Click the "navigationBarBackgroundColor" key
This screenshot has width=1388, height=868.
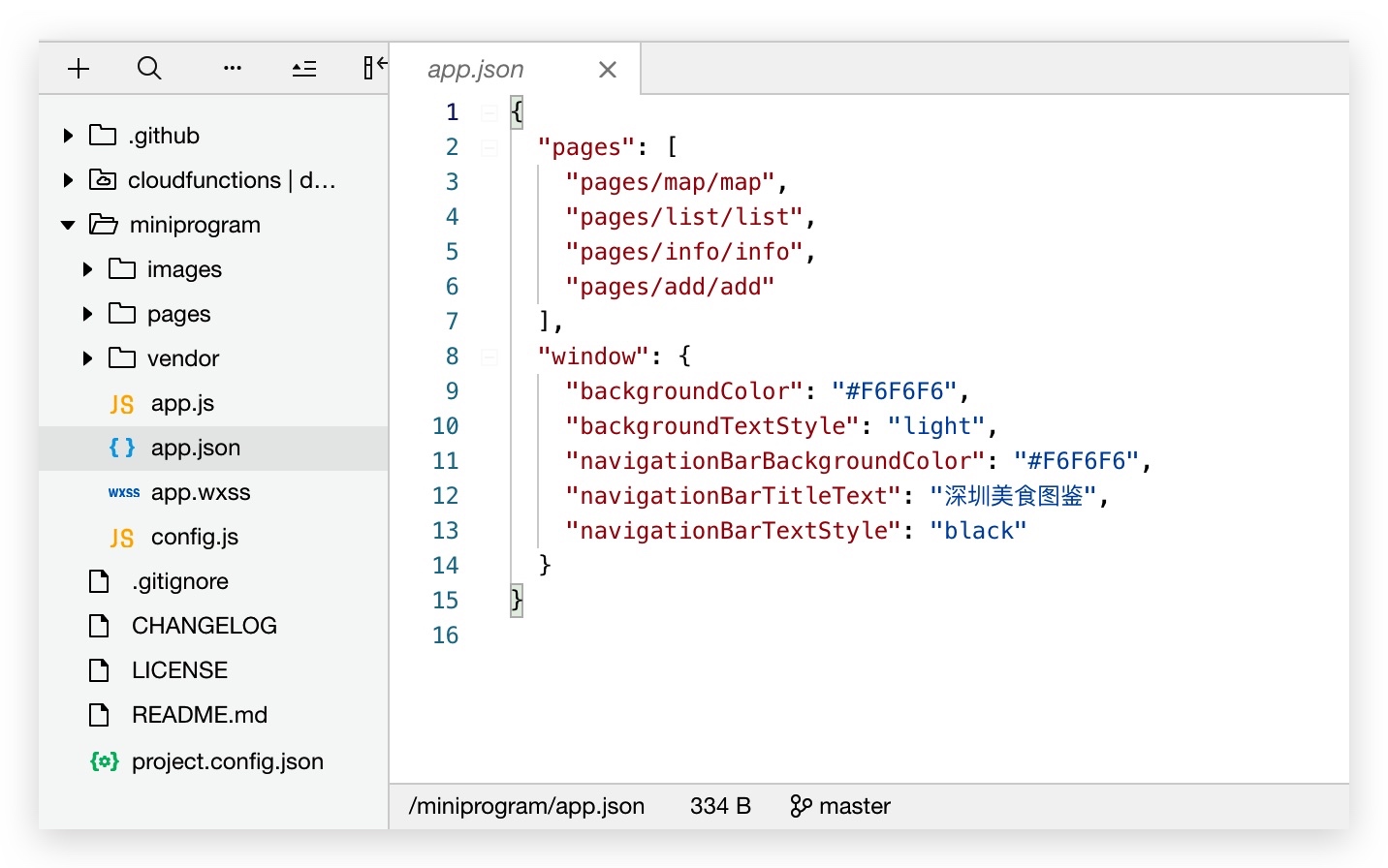(x=775, y=461)
